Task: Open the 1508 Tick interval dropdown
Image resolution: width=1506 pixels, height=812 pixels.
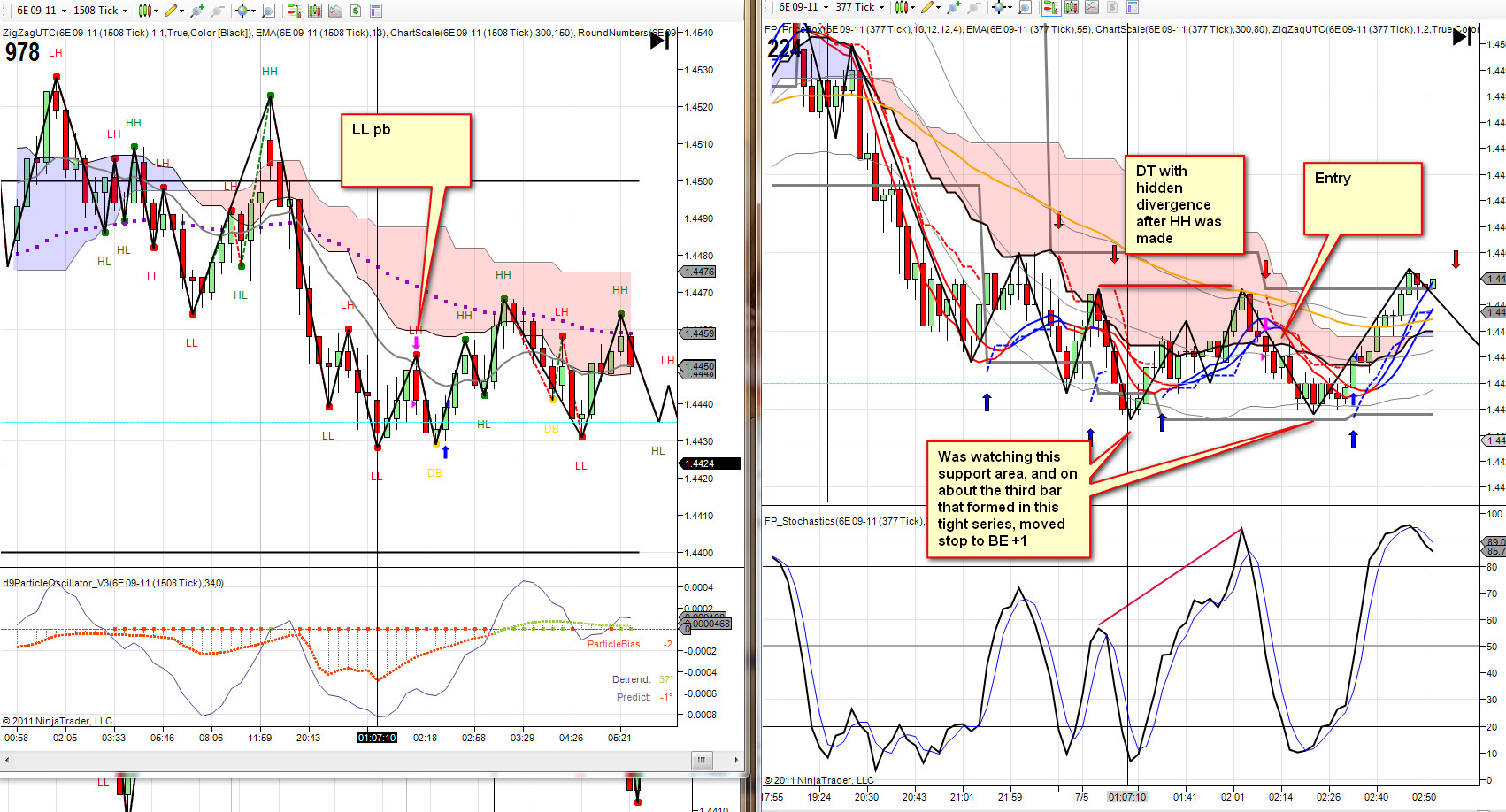Action: click(x=100, y=11)
